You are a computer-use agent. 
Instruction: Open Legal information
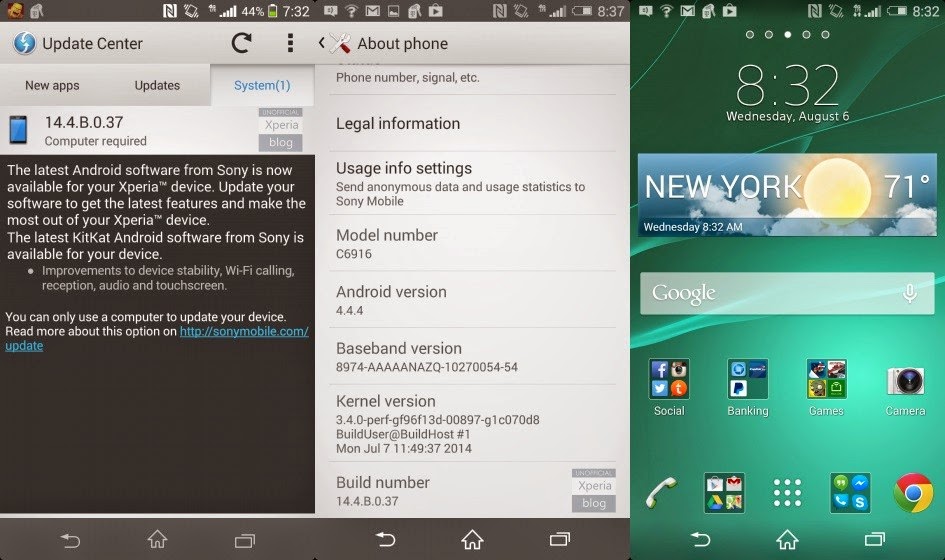click(472, 124)
